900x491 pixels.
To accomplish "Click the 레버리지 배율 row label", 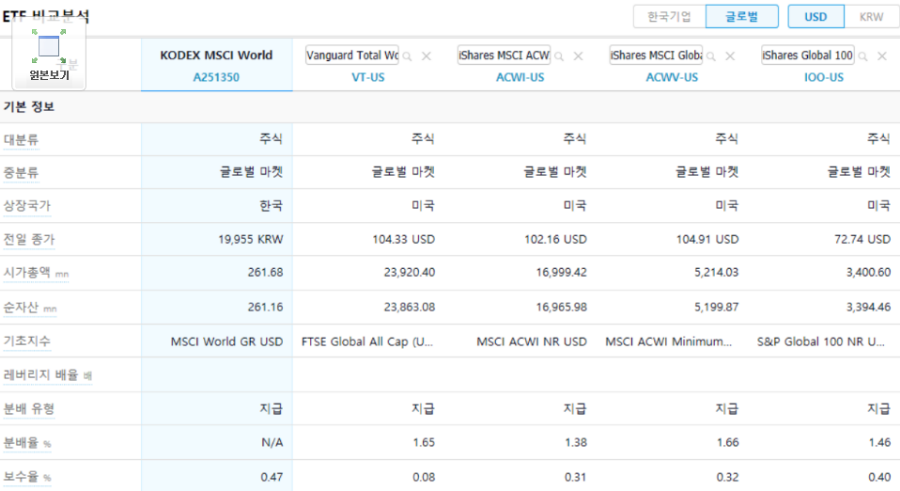I will 41,375.
